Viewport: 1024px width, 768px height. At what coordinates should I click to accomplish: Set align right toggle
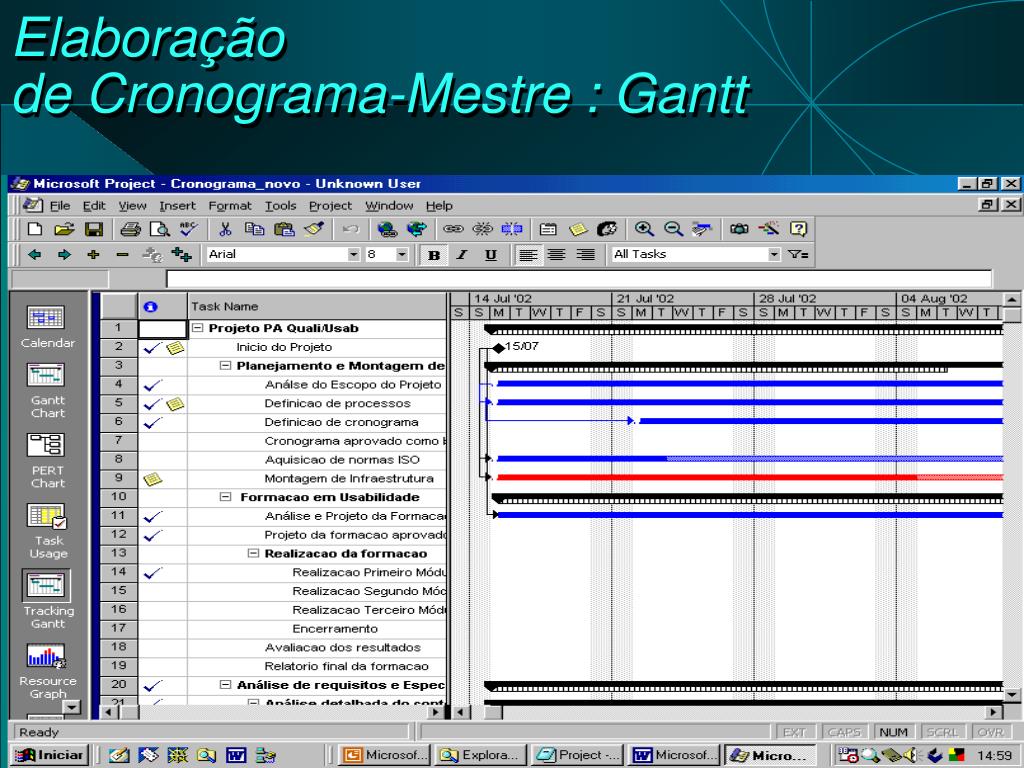coord(586,255)
